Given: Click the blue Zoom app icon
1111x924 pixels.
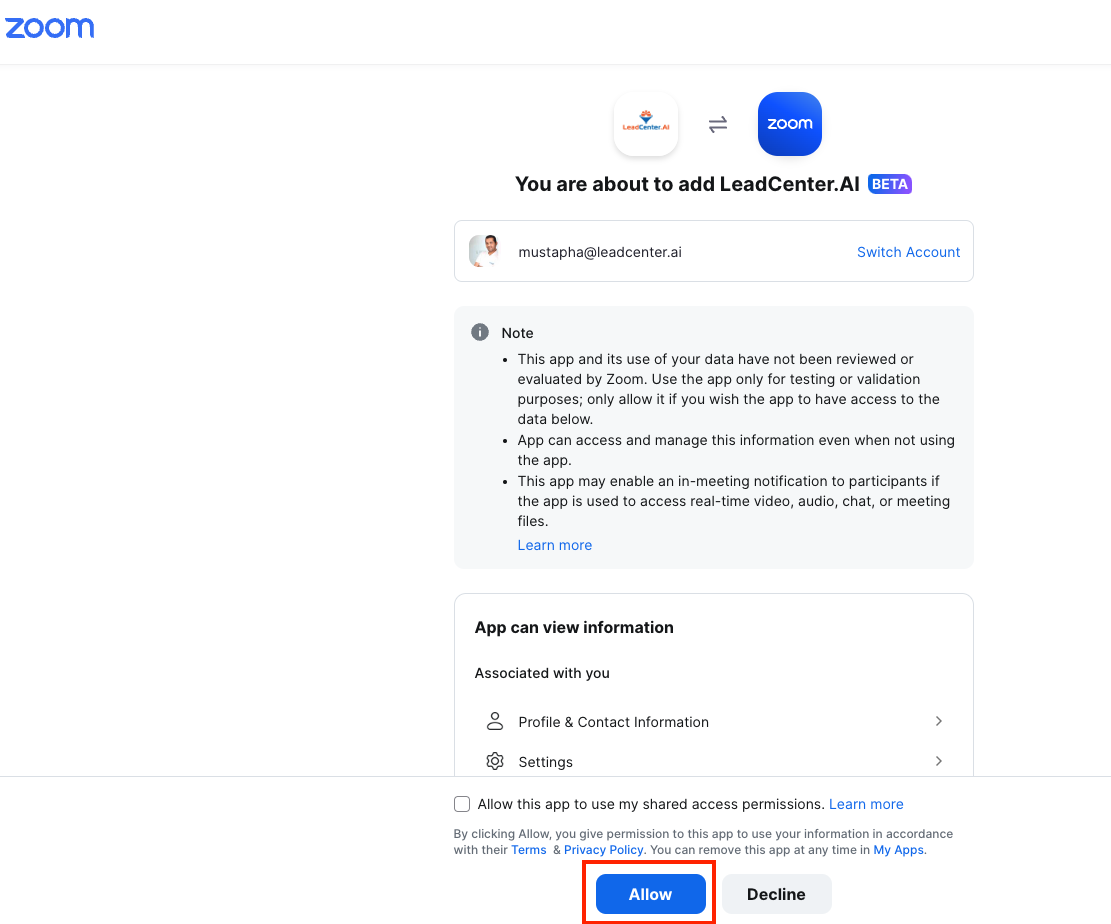Looking at the screenshot, I should point(789,124).
